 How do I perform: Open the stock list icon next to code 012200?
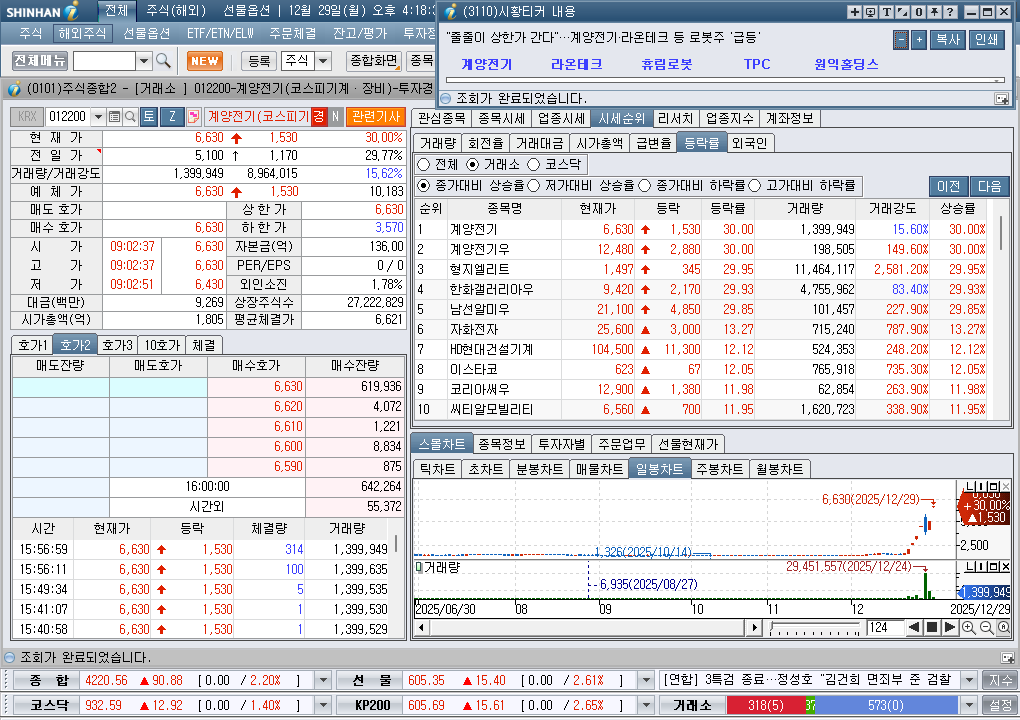(x=114, y=117)
